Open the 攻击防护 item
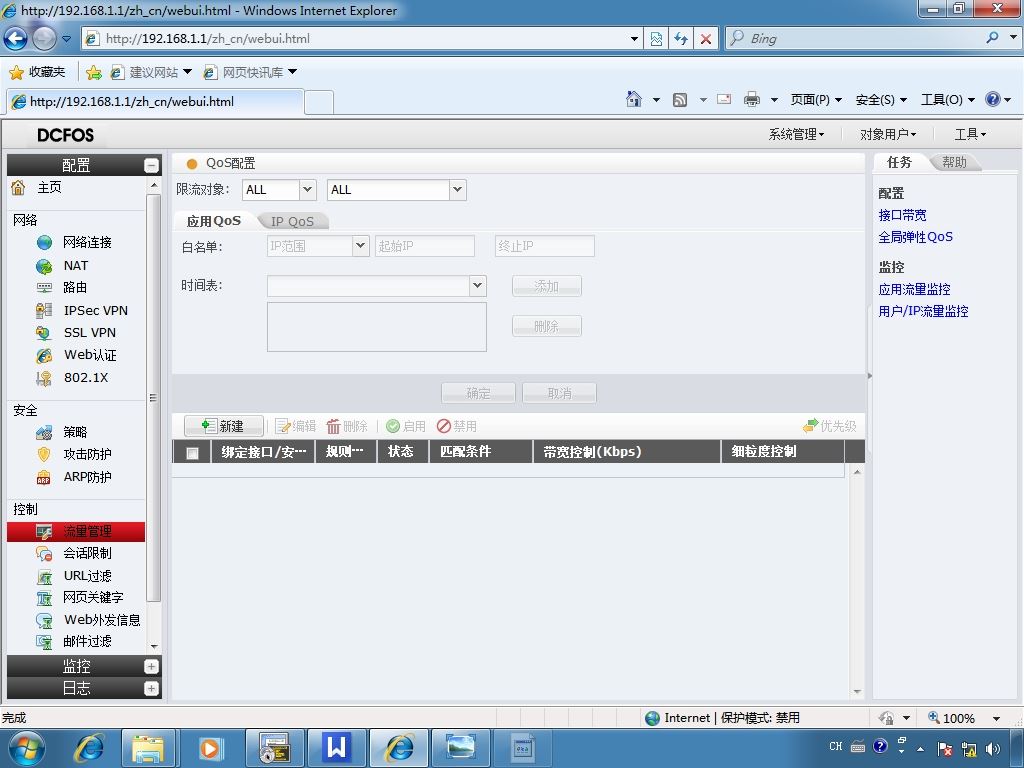This screenshot has width=1024, height=768. [x=88, y=455]
